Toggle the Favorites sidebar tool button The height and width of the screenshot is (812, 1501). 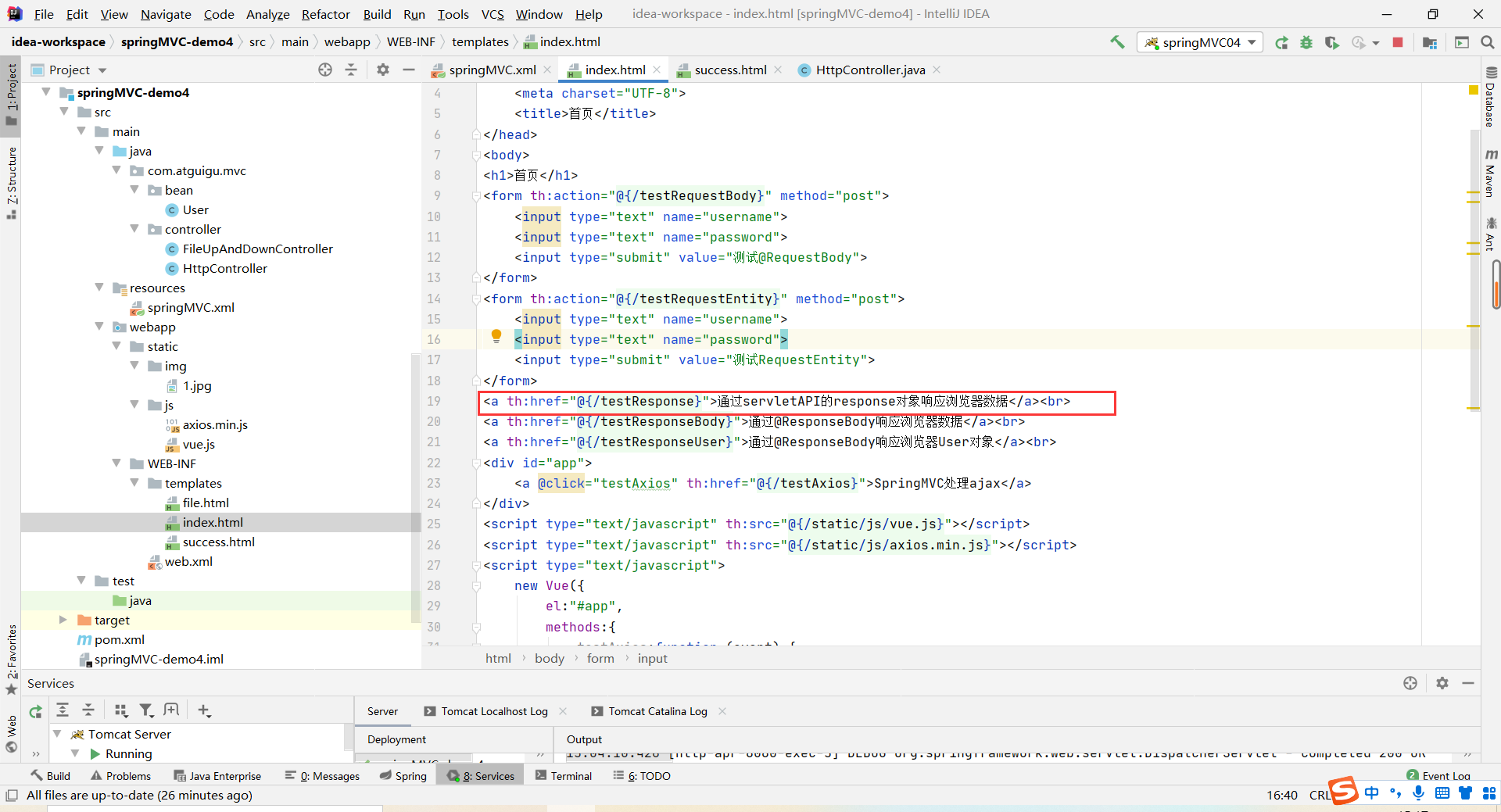tap(11, 660)
